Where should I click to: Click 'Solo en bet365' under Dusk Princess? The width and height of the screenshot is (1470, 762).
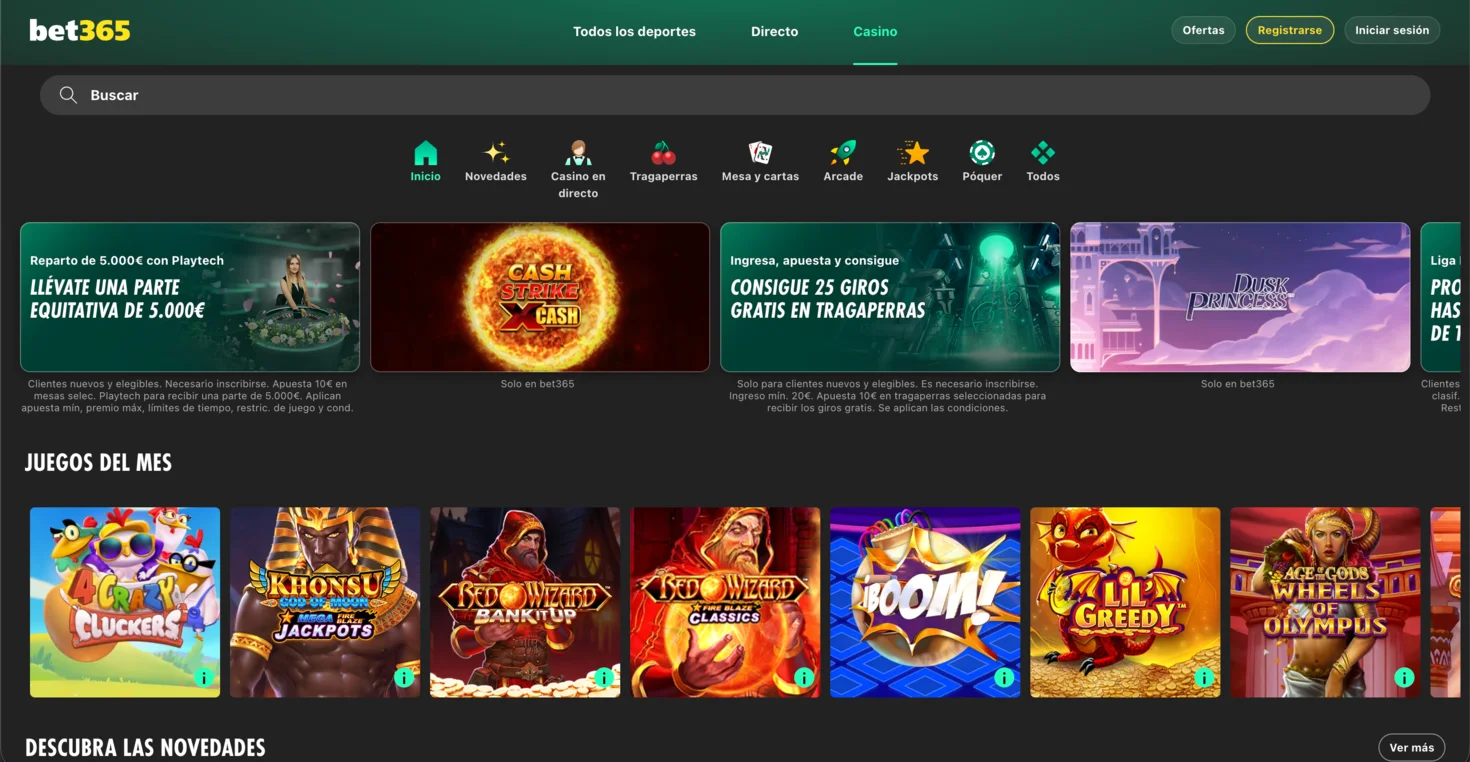1238,384
